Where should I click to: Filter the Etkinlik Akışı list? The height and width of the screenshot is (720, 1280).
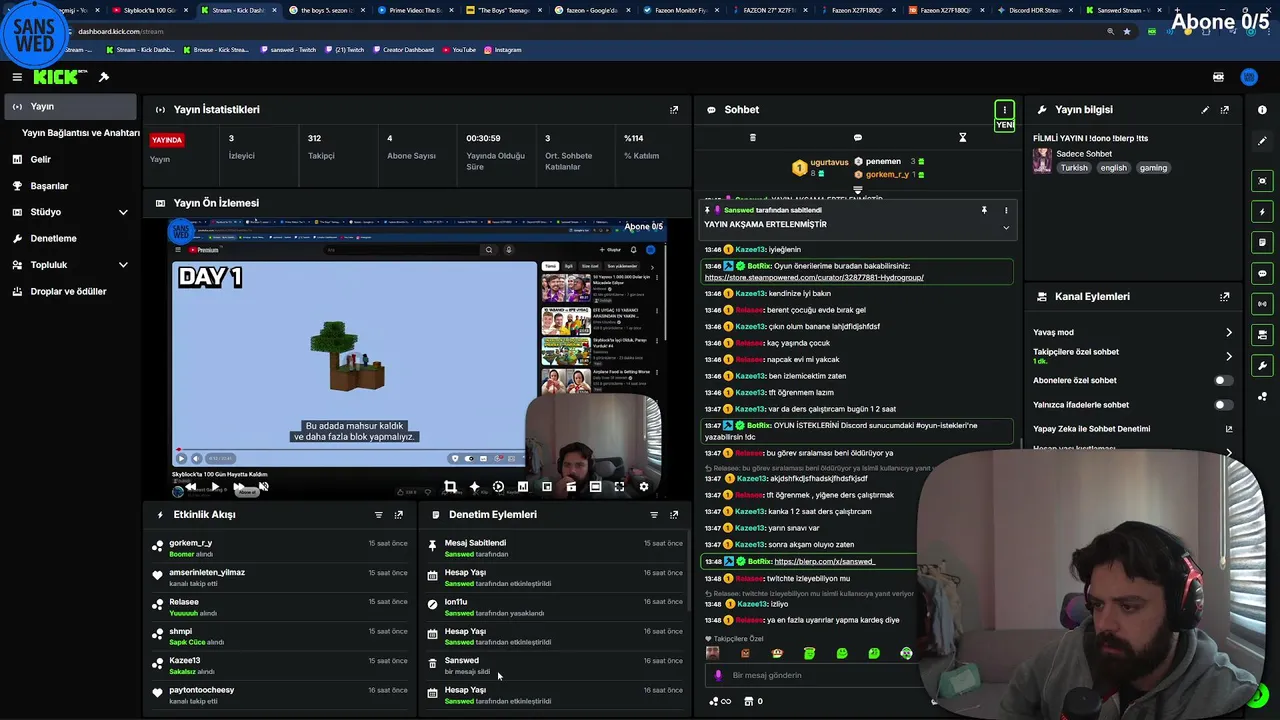(379, 515)
